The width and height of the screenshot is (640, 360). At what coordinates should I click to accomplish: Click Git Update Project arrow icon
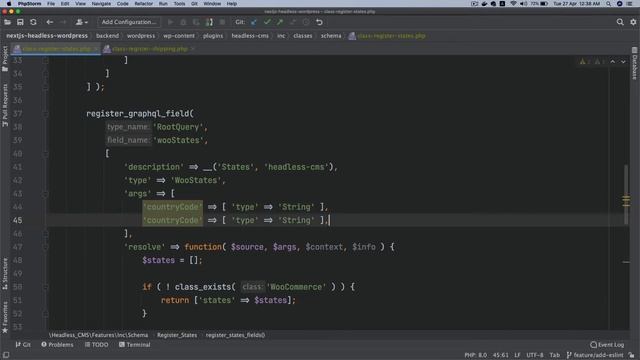point(254,22)
